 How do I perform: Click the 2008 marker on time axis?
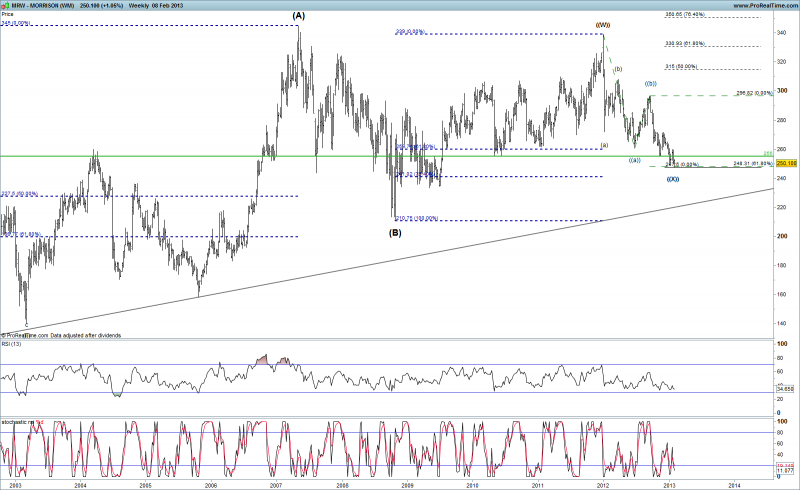(x=342, y=483)
